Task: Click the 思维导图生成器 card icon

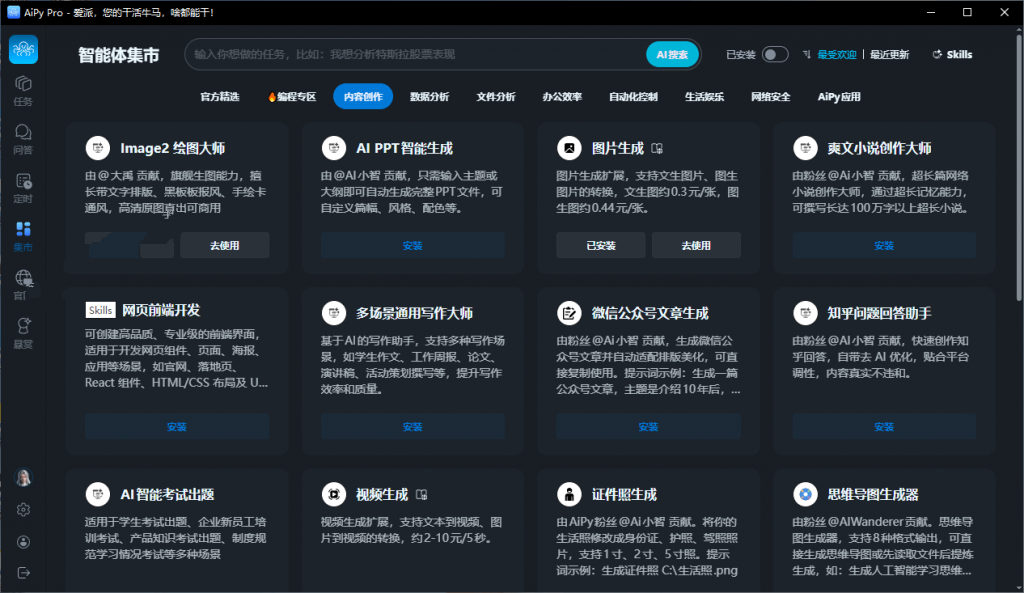Action: [805, 494]
